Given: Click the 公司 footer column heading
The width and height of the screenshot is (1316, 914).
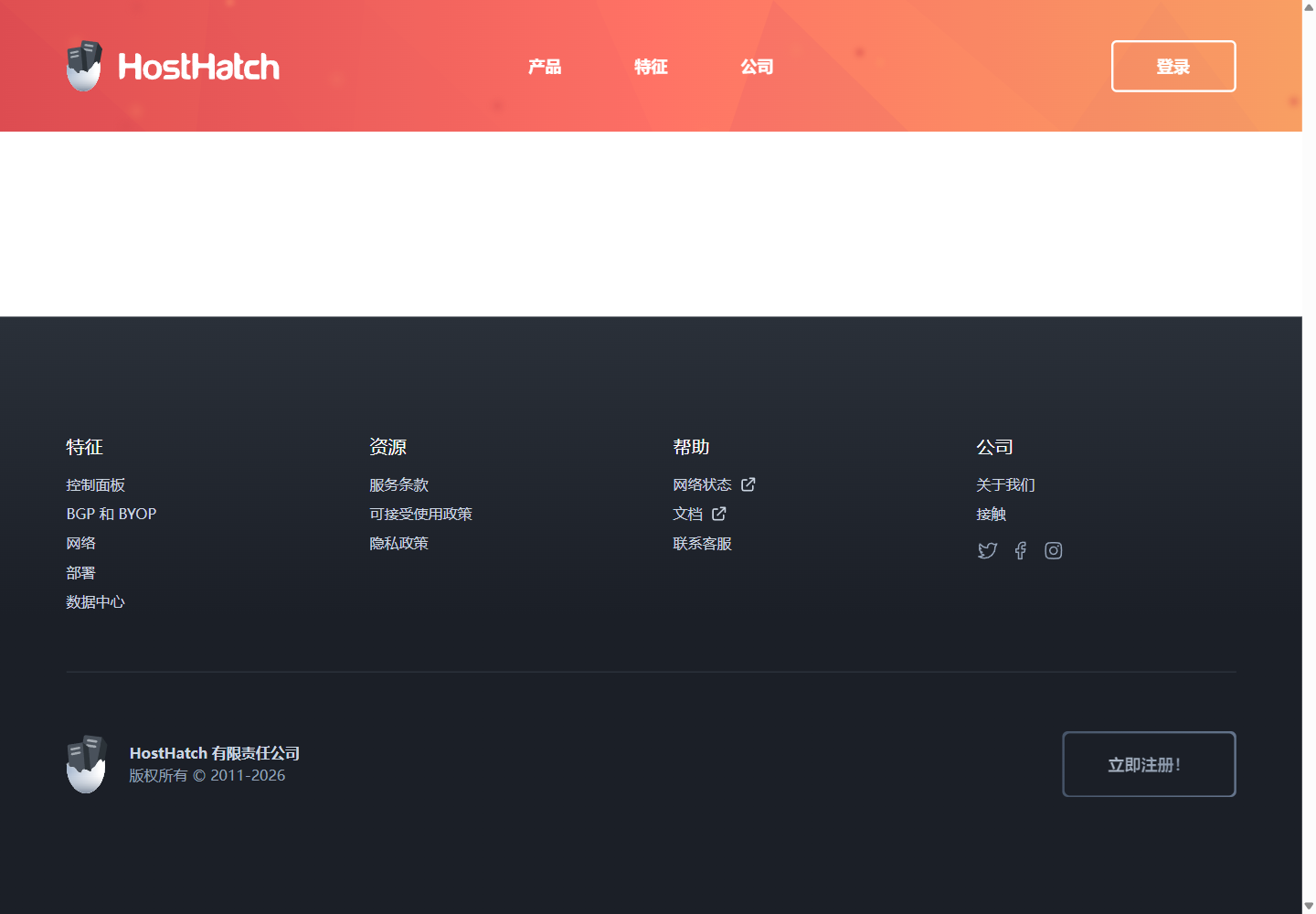Looking at the screenshot, I should [x=994, y=447].
